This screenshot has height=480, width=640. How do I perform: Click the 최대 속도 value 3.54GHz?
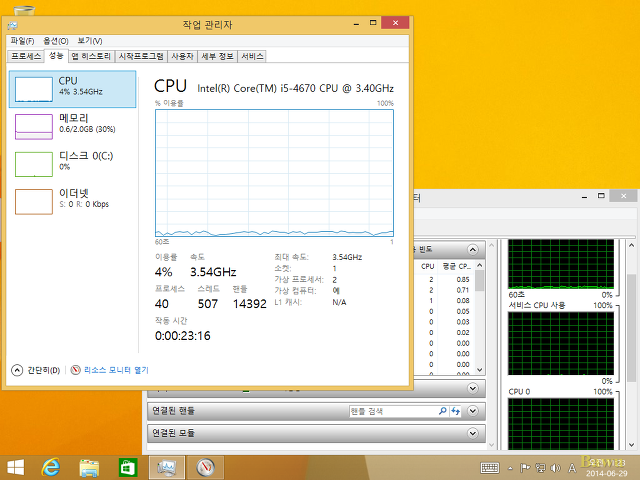(x=347, y=257)
